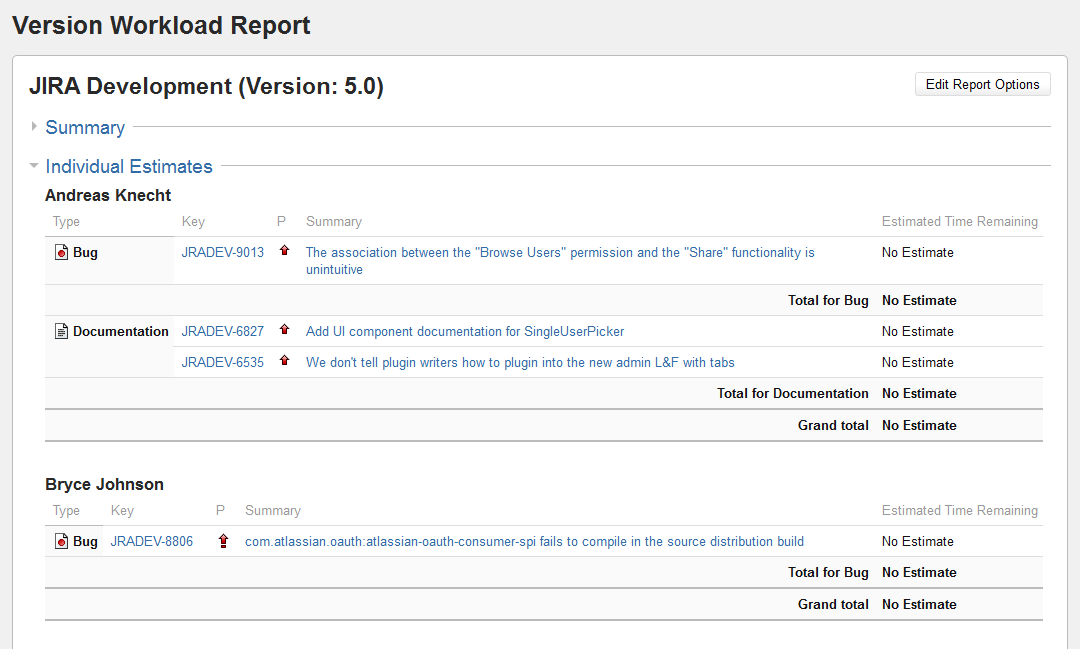Open the atlassian-oauth-consumer-spi compile failure summary

click(524, 542)
